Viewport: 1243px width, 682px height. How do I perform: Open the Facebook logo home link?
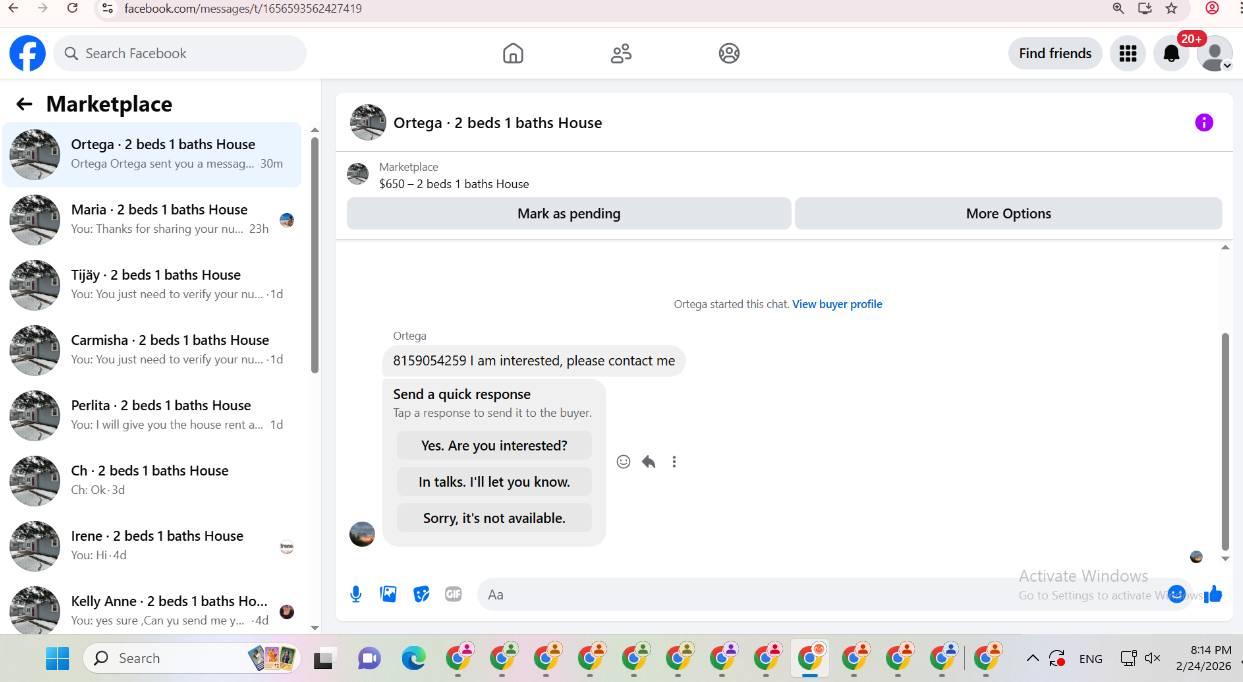click(x=28, y=53)
